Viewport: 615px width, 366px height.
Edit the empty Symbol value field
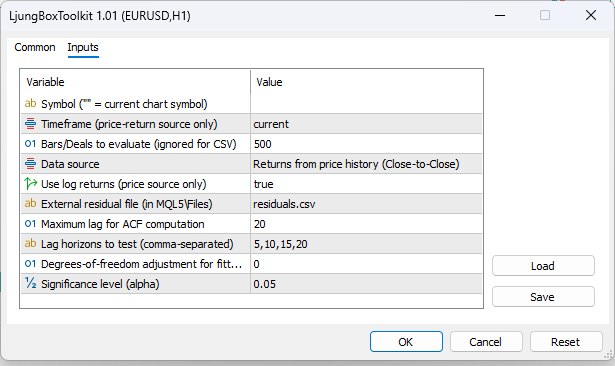(x=366, y=104)
